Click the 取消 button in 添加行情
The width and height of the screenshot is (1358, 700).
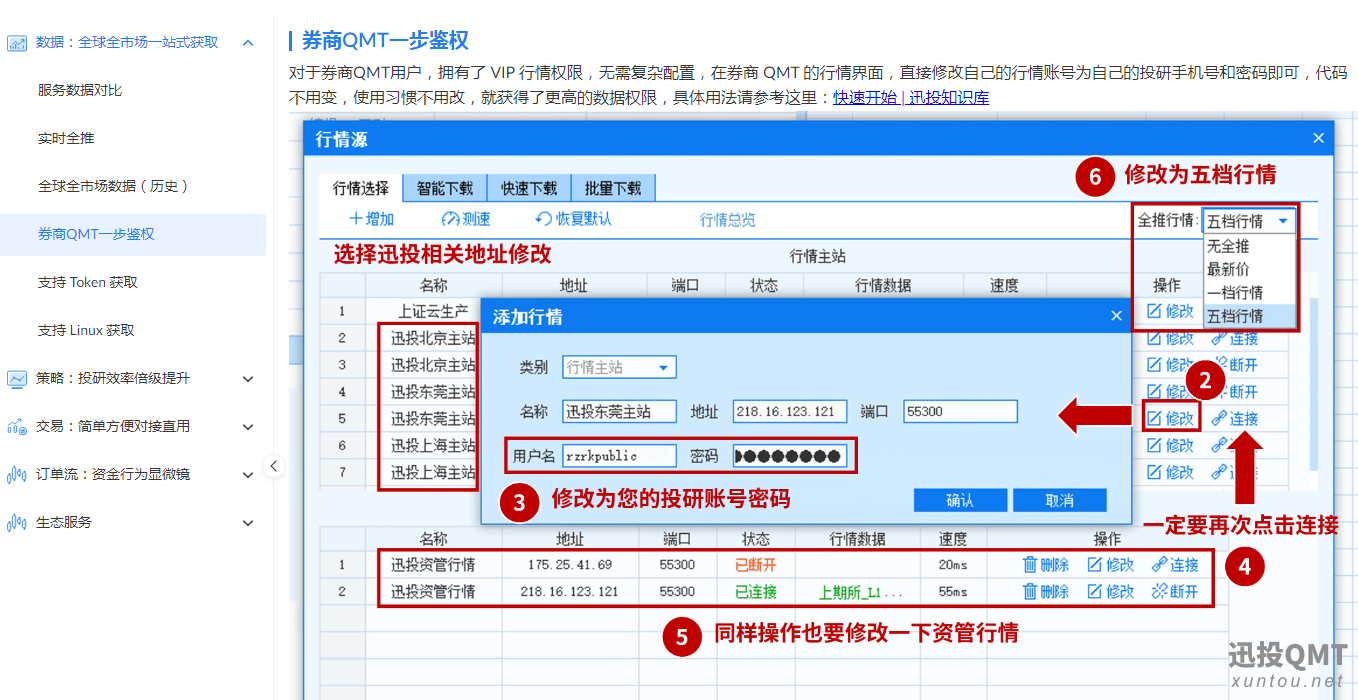[1059, 500]
